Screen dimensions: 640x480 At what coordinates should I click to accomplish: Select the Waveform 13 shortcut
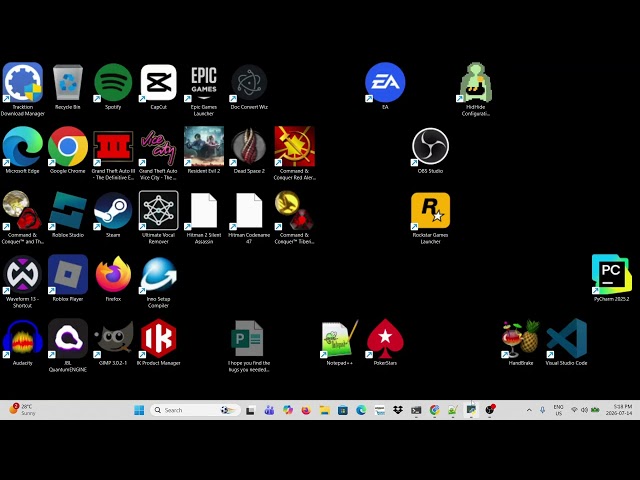(x=22, y=282)
